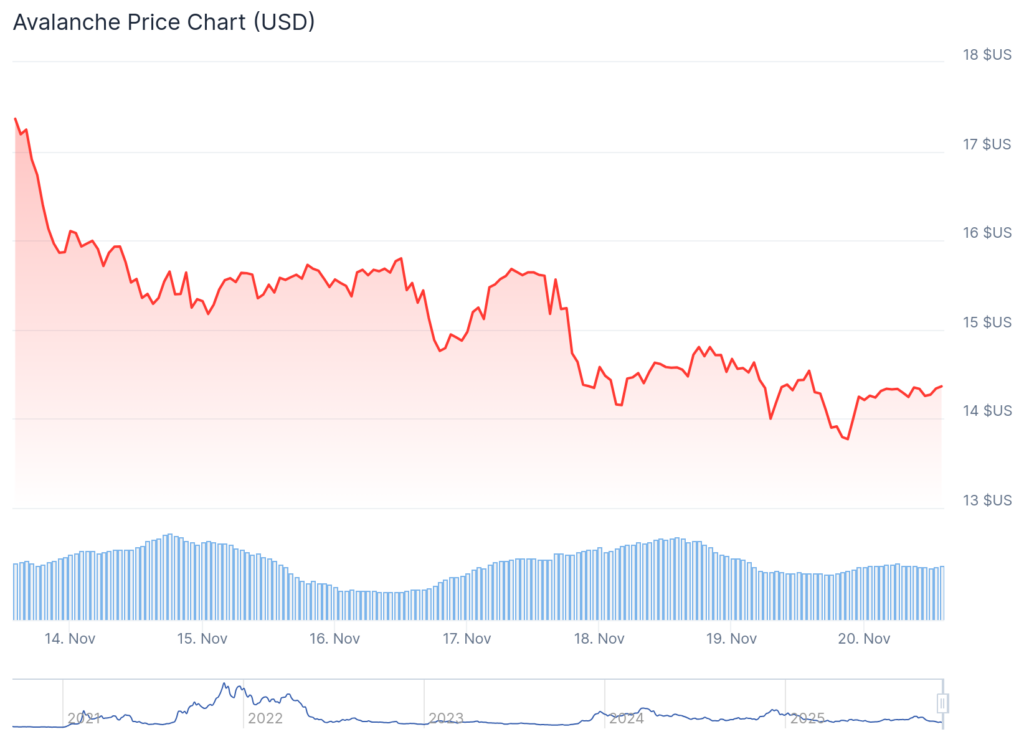The width and height of the screenshot is (1024, 747).
Task: Click the 2021 label in the navigator timeline
Action: click(84, 718)
